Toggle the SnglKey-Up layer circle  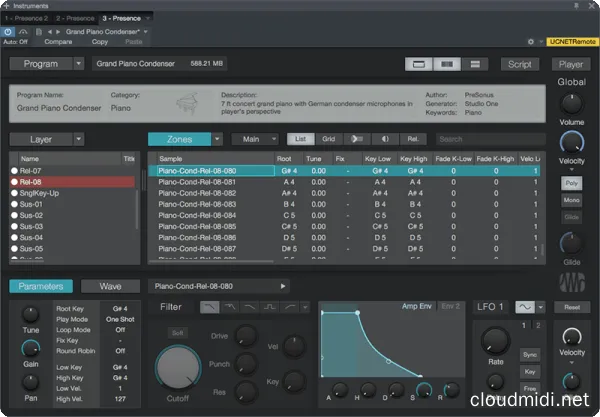[x=15, y=193]
